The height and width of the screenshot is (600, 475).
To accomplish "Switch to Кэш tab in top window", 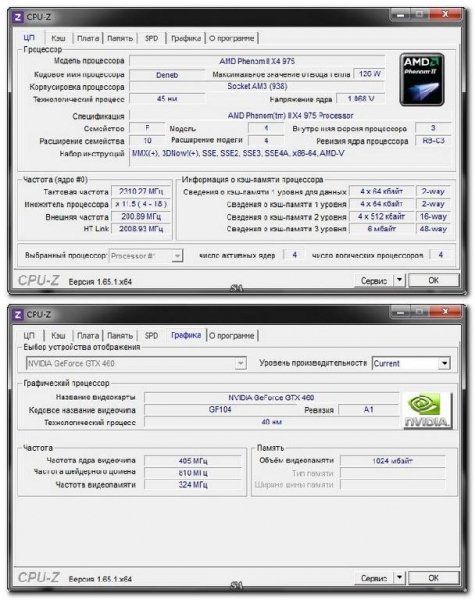I will click(58, 38).
